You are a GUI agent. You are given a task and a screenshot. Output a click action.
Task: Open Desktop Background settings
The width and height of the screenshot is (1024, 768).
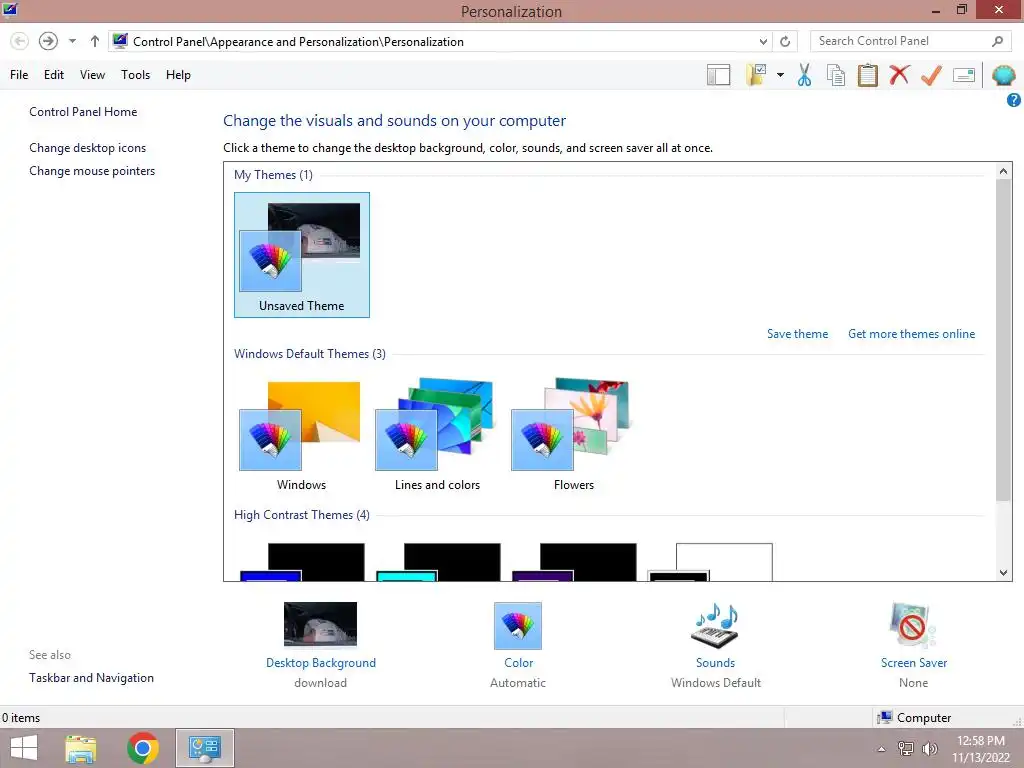tap(321, 645)
